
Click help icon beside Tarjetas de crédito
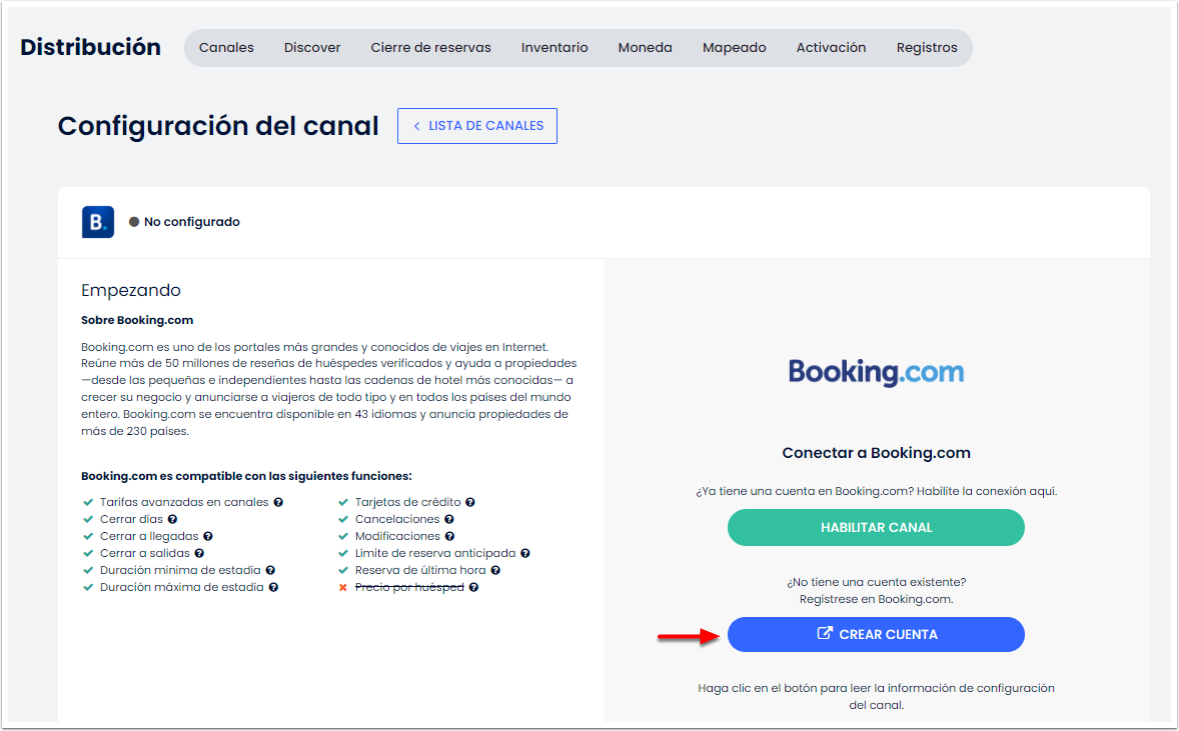(x=470, y=502)
